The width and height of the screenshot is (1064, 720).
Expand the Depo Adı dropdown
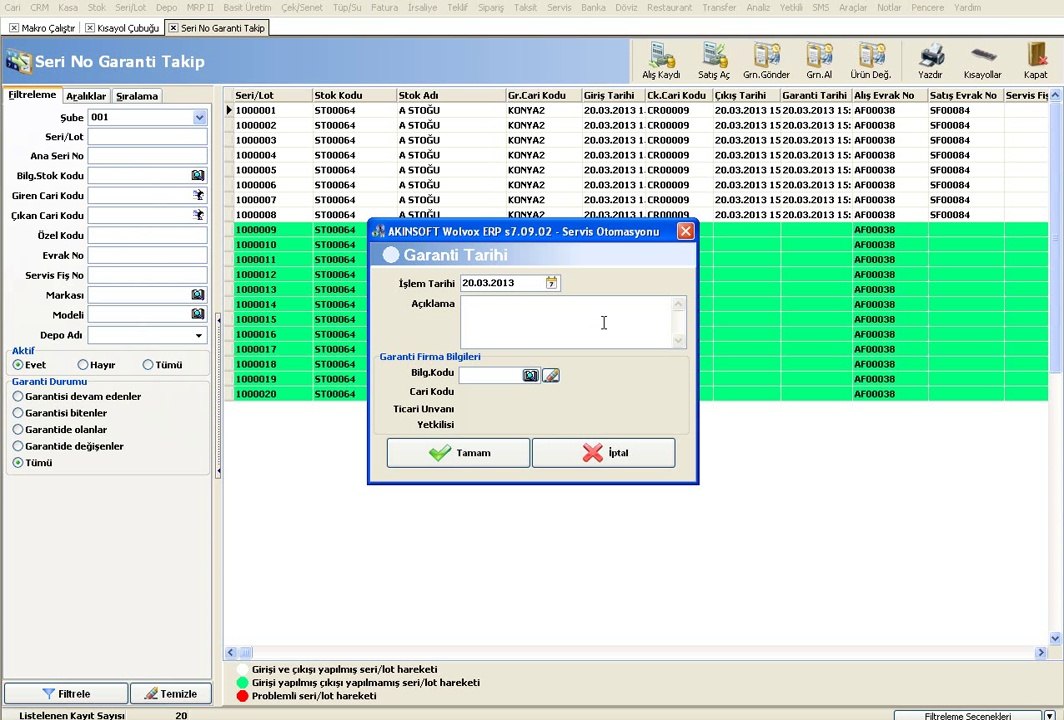click(199, 335)
